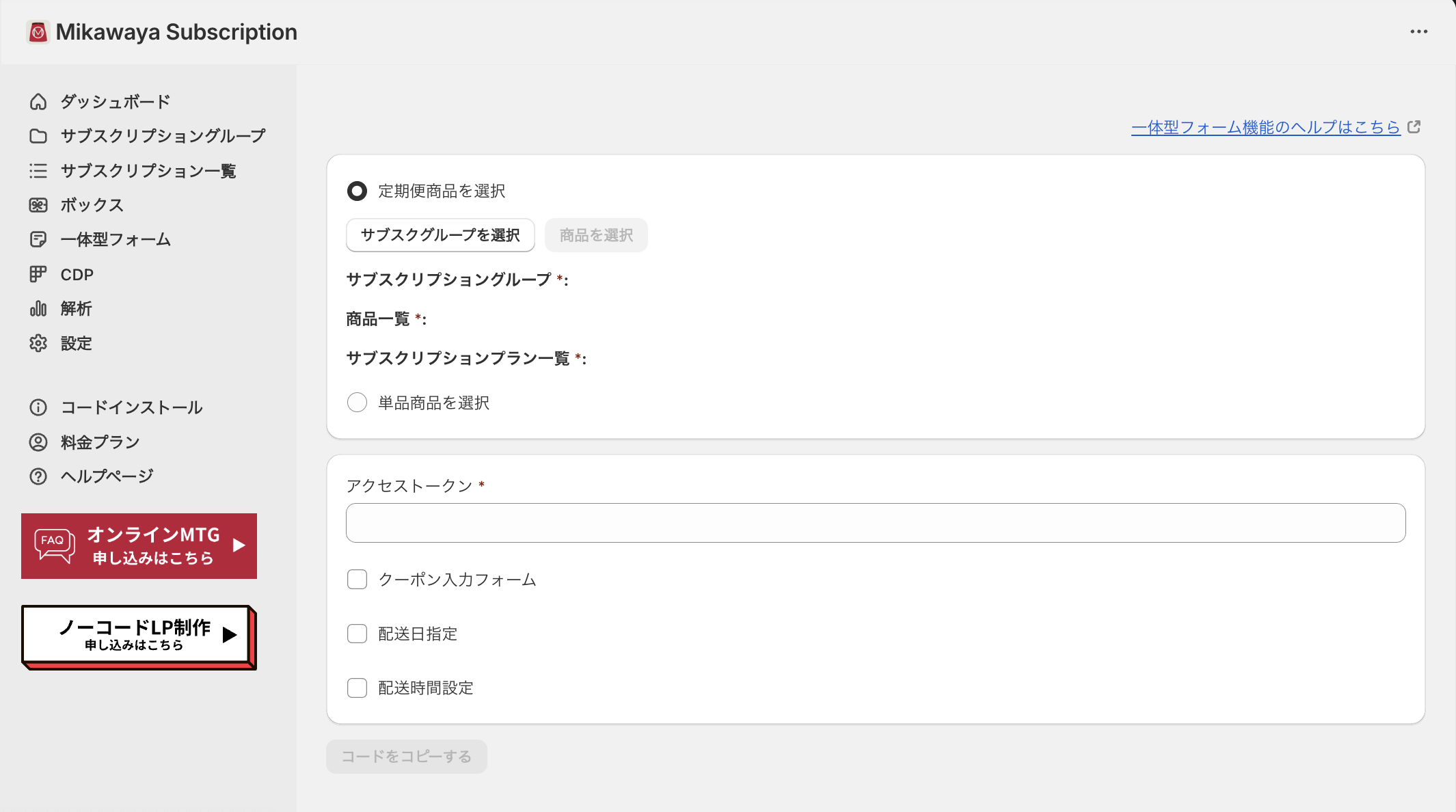
Task: Check the 配送日指定 checkbox
Action: [x=357, y=634]
